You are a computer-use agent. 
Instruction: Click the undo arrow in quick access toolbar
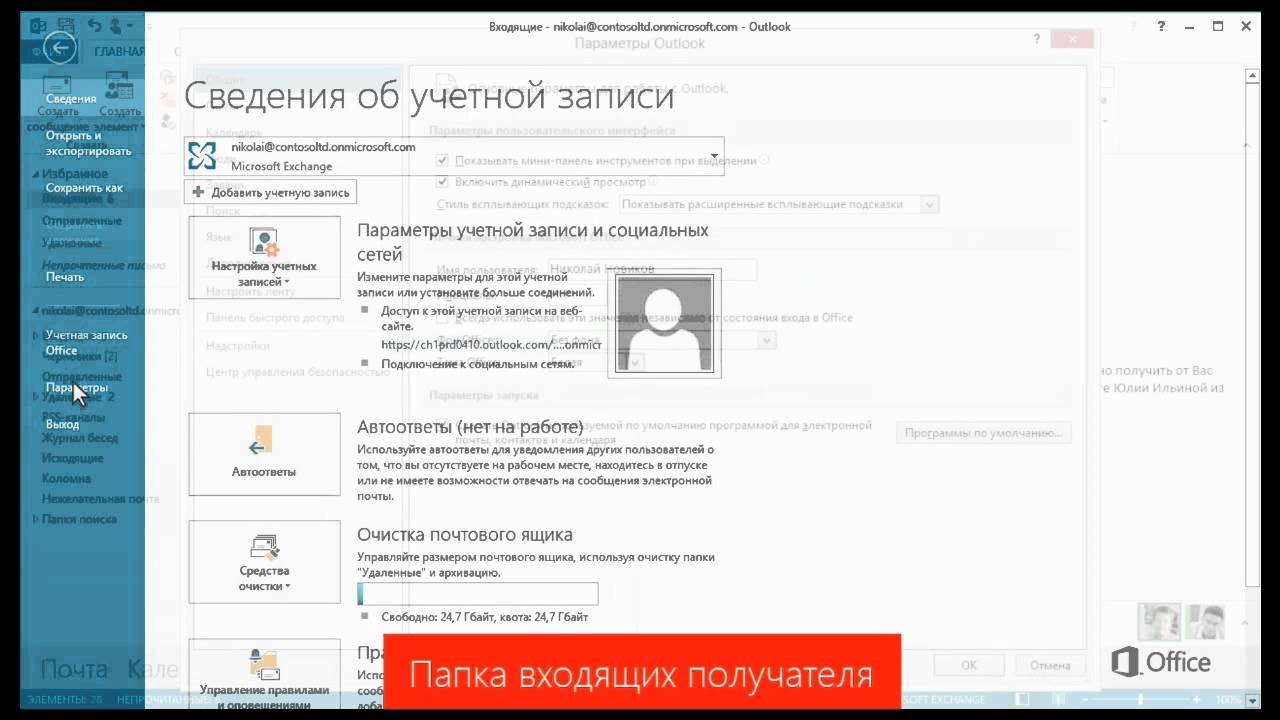95,26
